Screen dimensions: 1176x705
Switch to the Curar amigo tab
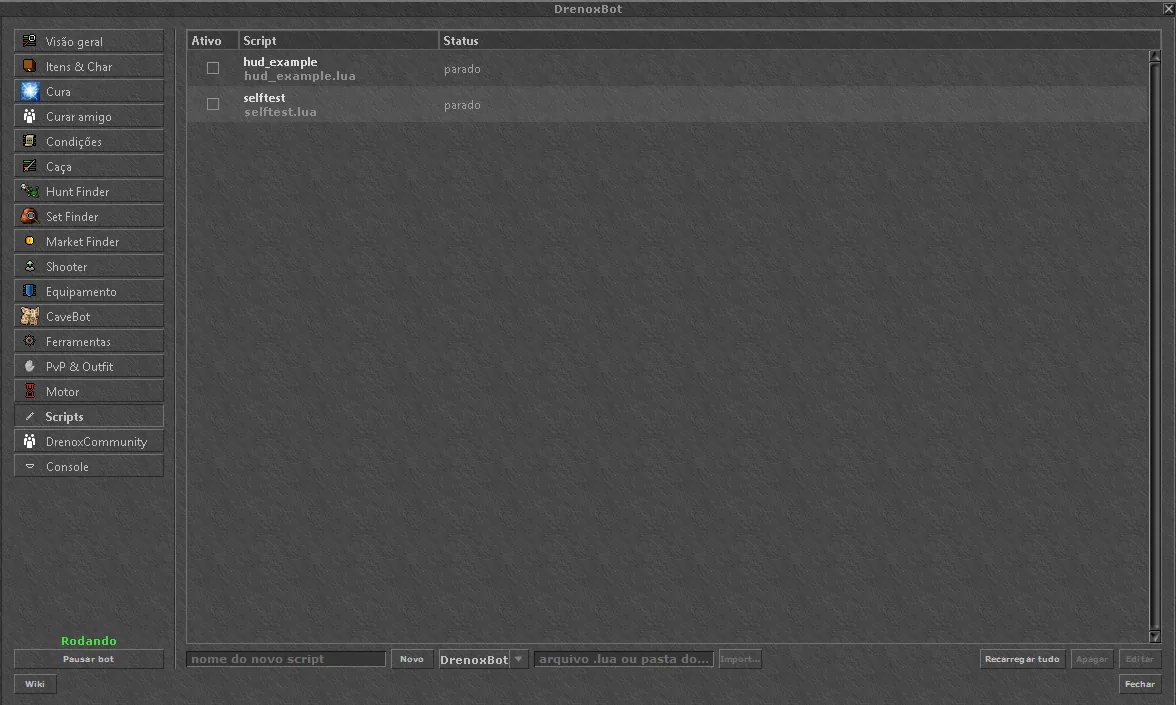pyautogui.click(x=88, y=116)
